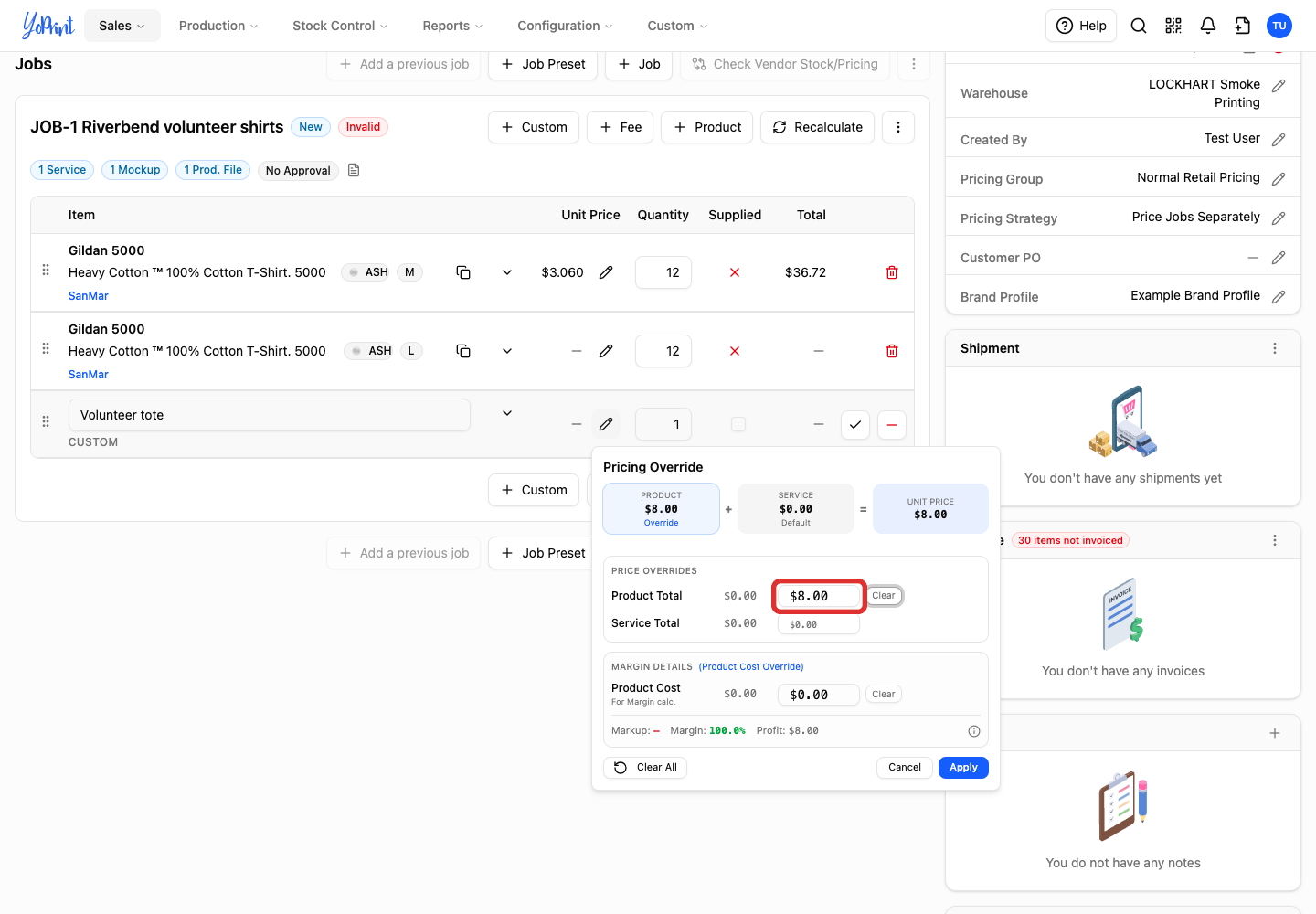Toggle Supplied mark for ASH M item
The height and width of the screenshot is (914, 1316).
[x=735, y=272]
